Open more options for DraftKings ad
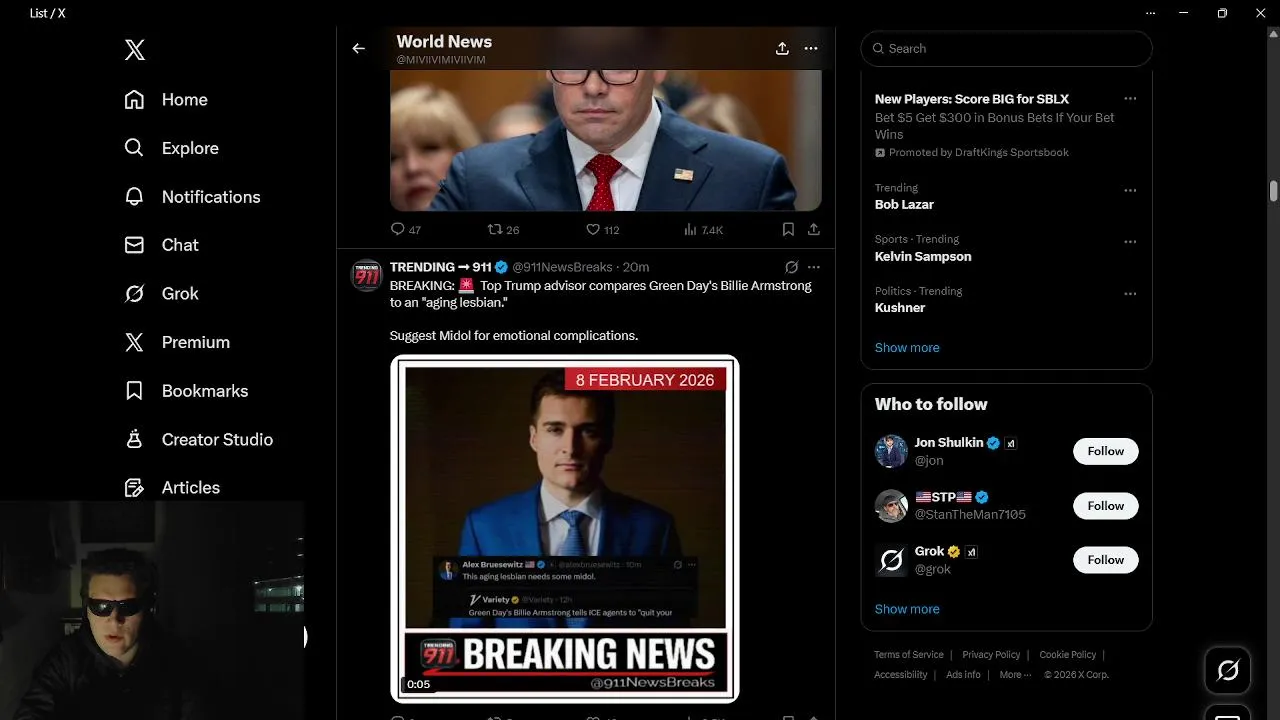 1130,99
